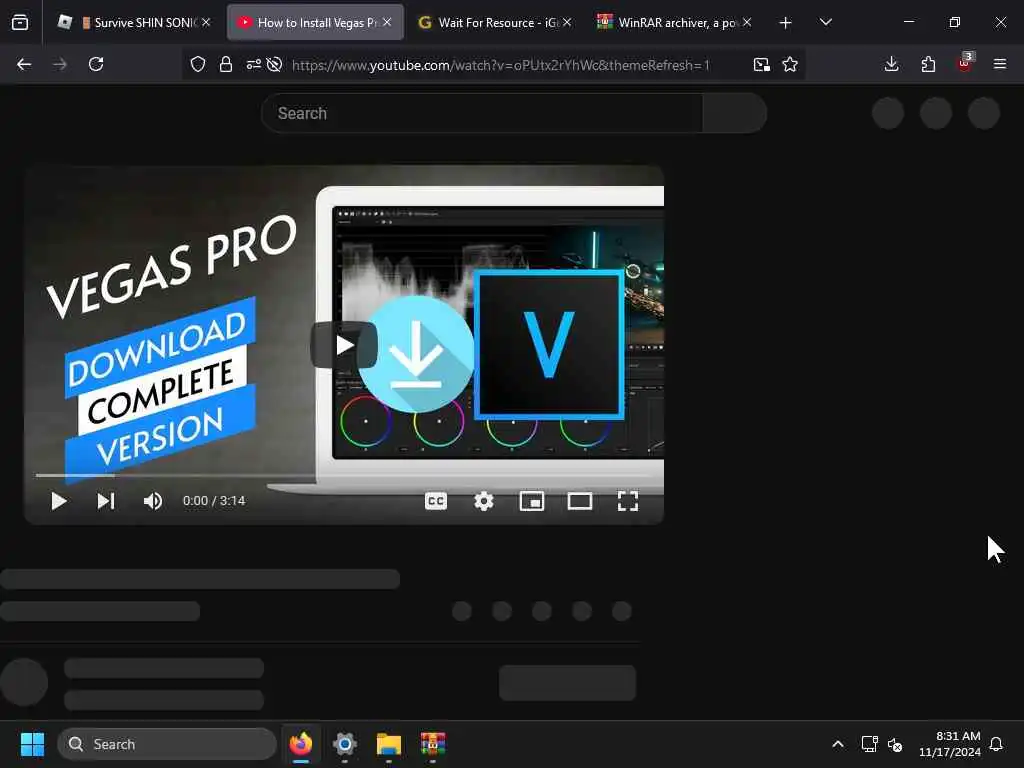Click the YouTube URL in address bar
The width and height of the screenshot is (1024, 768).
click(500, 65)
